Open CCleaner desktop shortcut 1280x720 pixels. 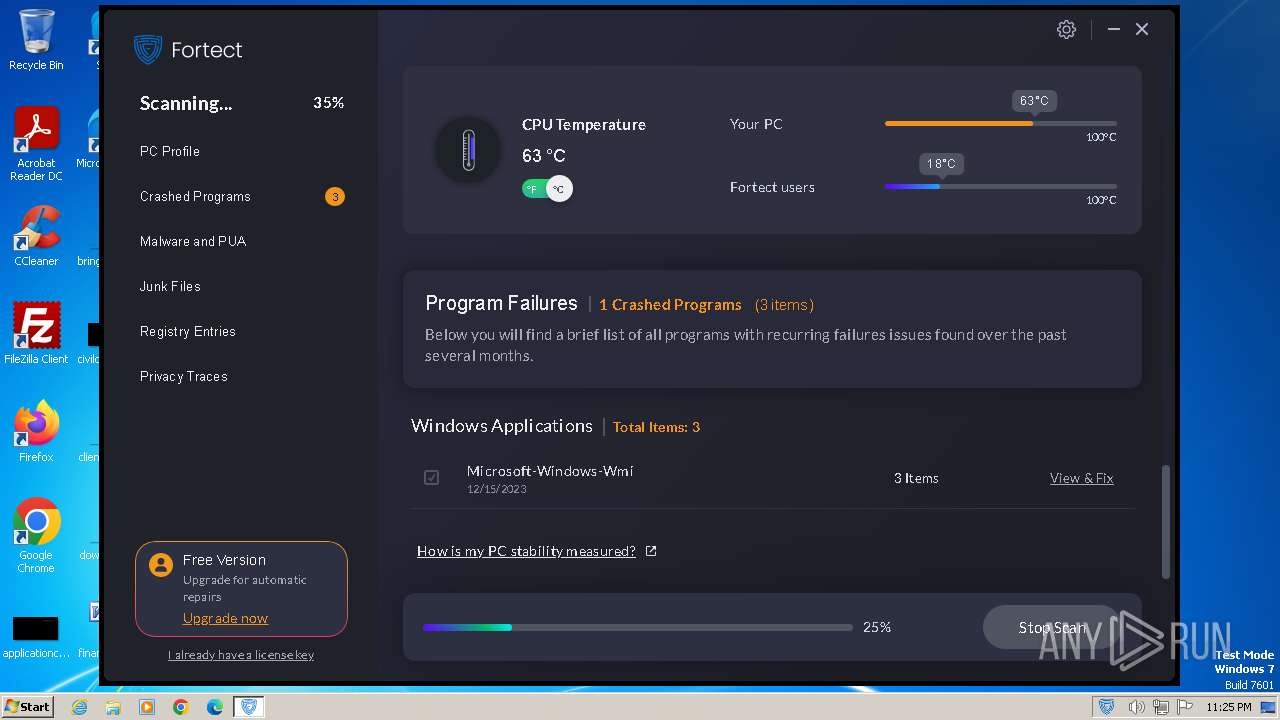point(36,236)
